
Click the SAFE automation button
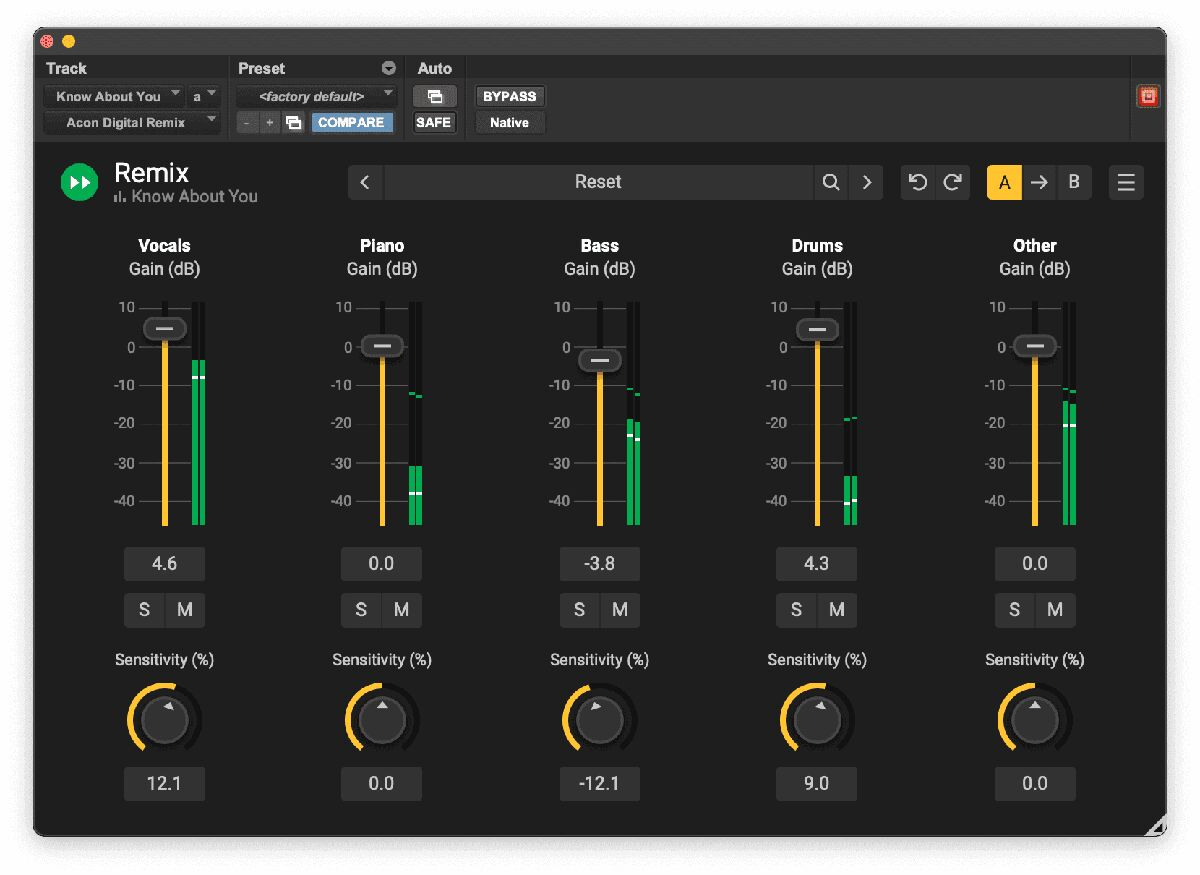point(434,123)
